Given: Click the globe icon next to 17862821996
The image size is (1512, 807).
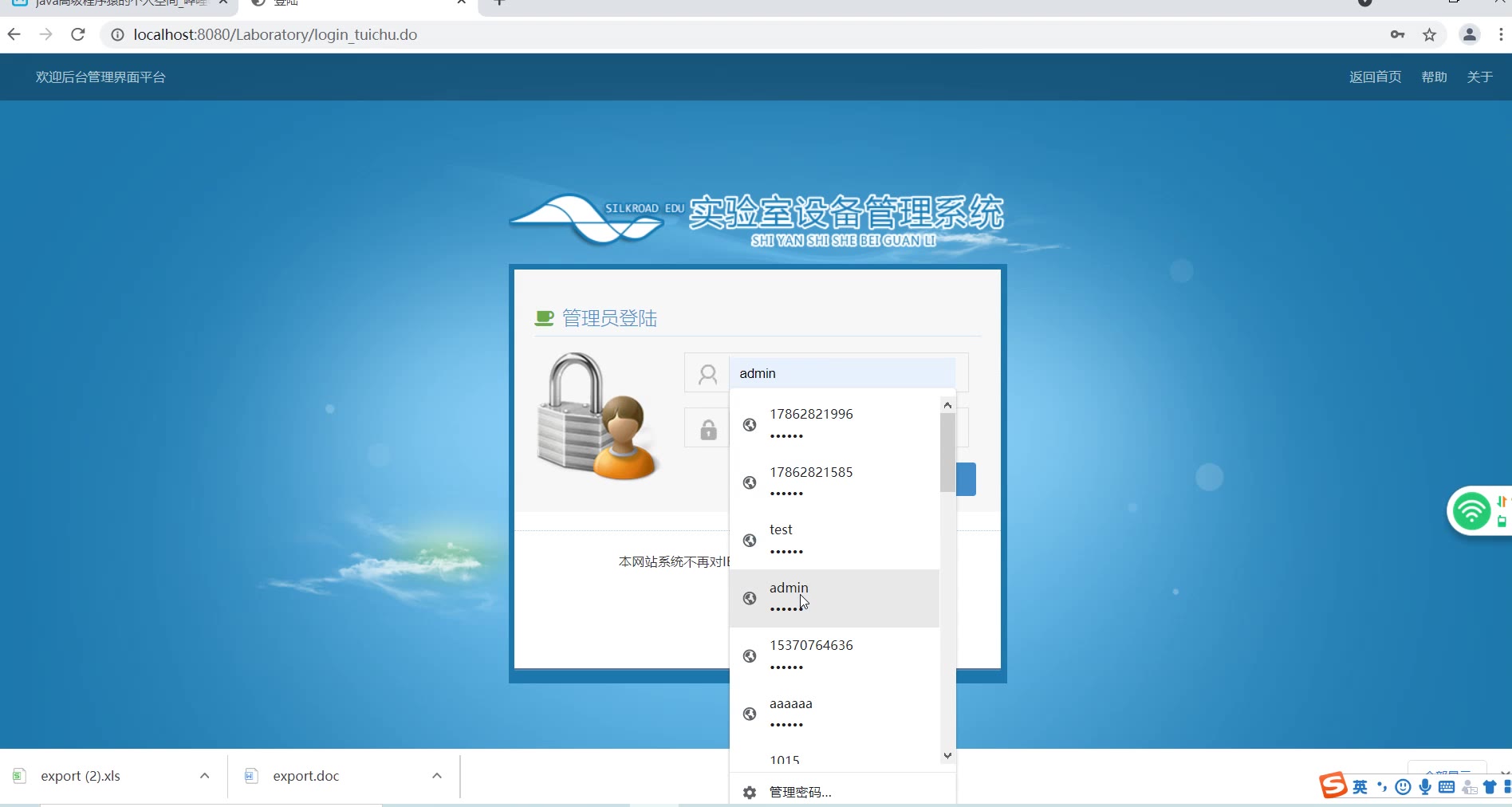Looking at the screenshot, I should [750, 425].
